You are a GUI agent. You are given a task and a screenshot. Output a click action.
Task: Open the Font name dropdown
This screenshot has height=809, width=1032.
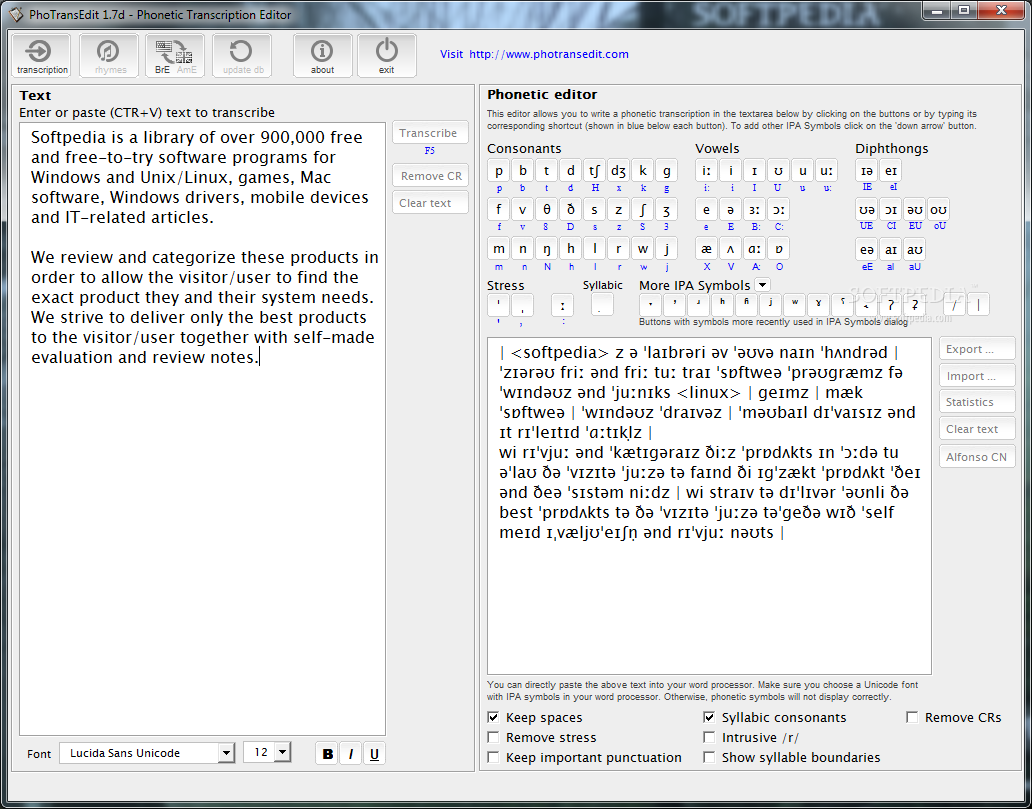point(226,753)
